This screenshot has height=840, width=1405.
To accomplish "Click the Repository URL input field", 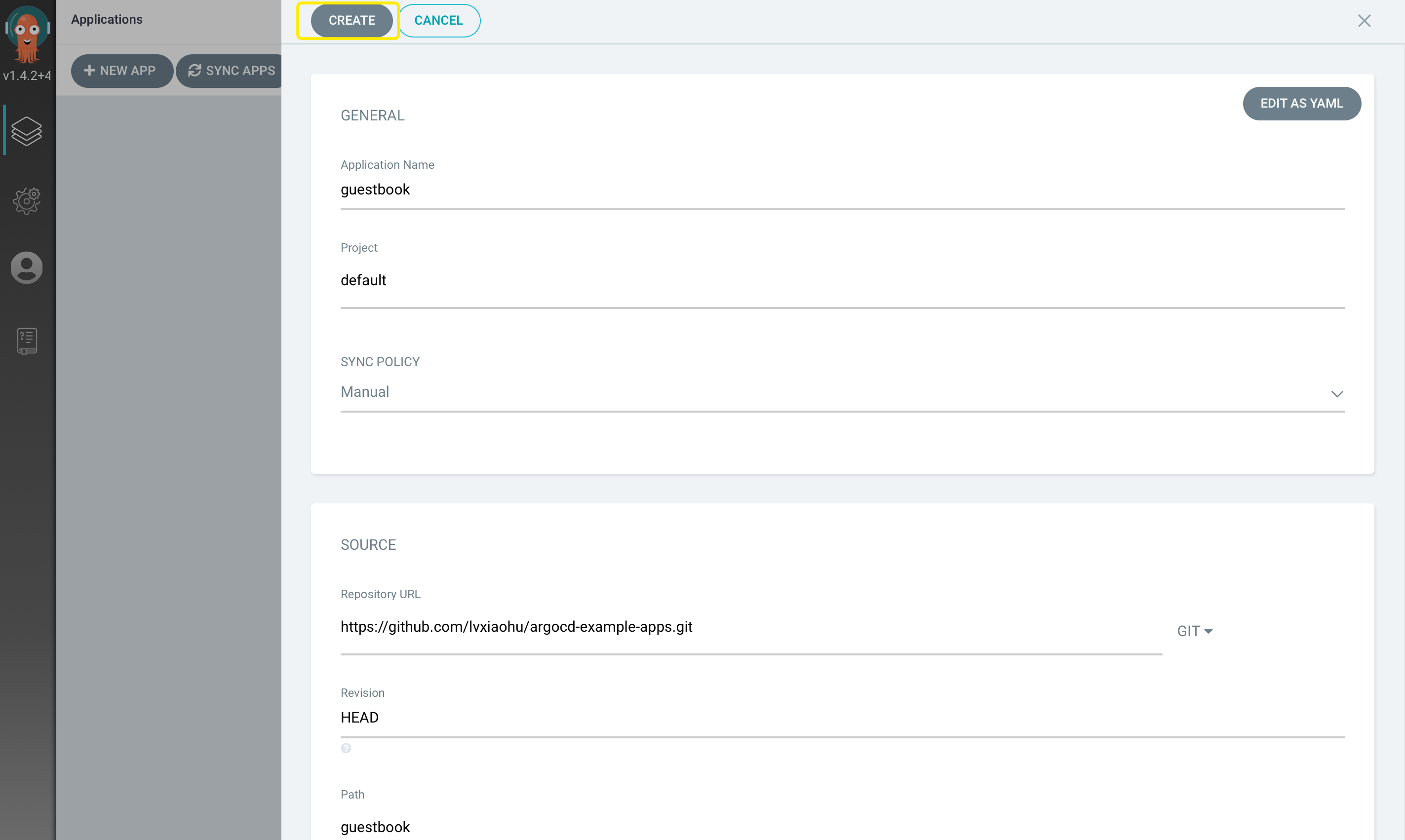I will (751, 628).
